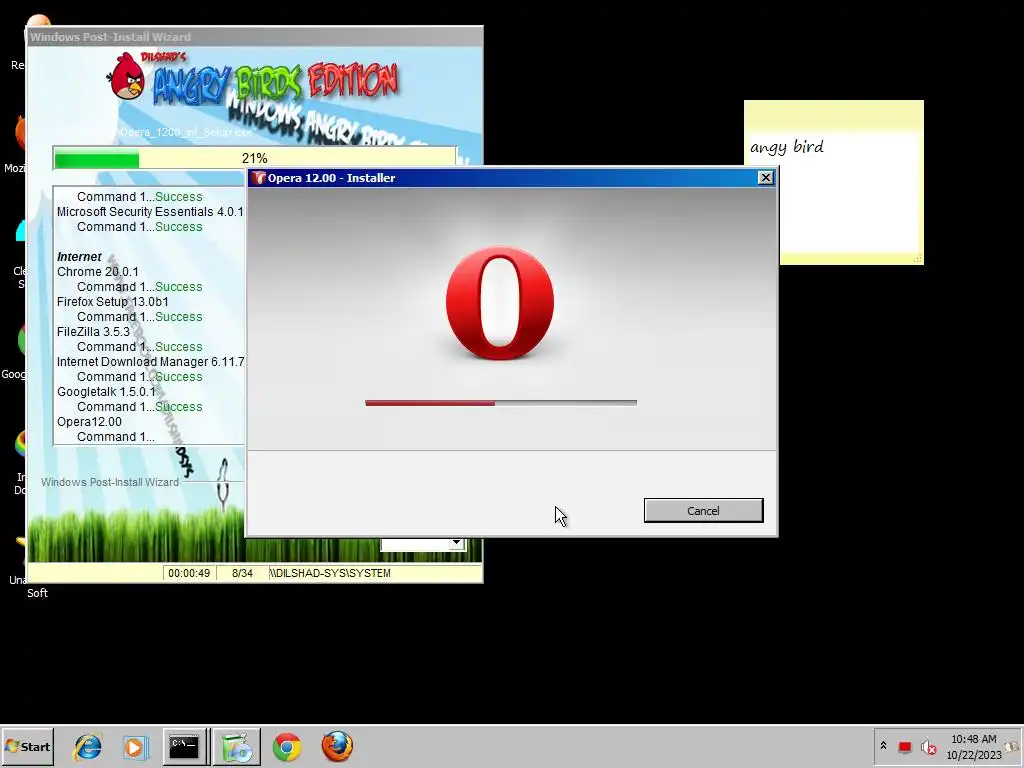Select the FileZilla 3.5.3 entry

(93, 332)
